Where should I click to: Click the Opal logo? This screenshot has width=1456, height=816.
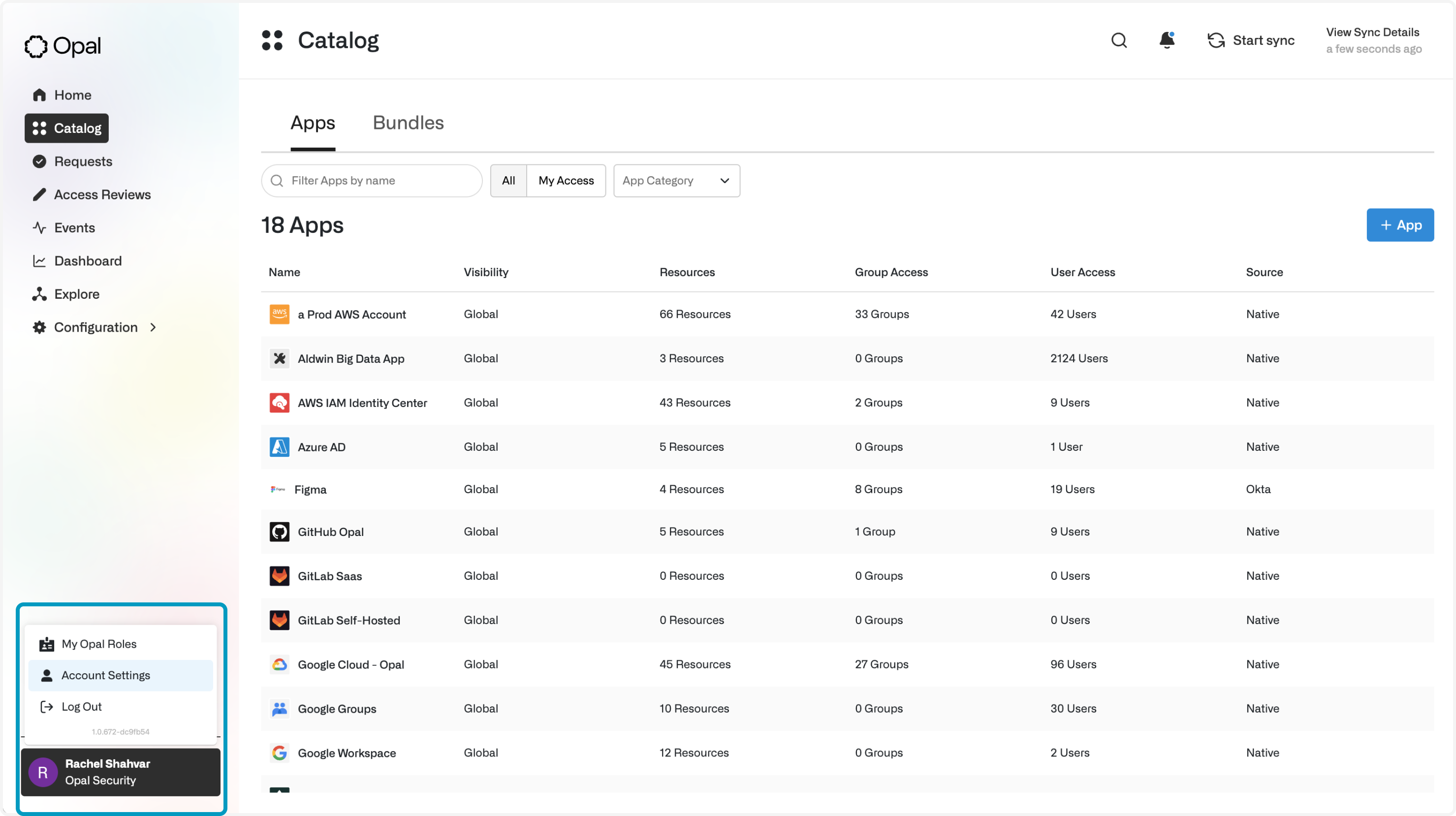63,46
